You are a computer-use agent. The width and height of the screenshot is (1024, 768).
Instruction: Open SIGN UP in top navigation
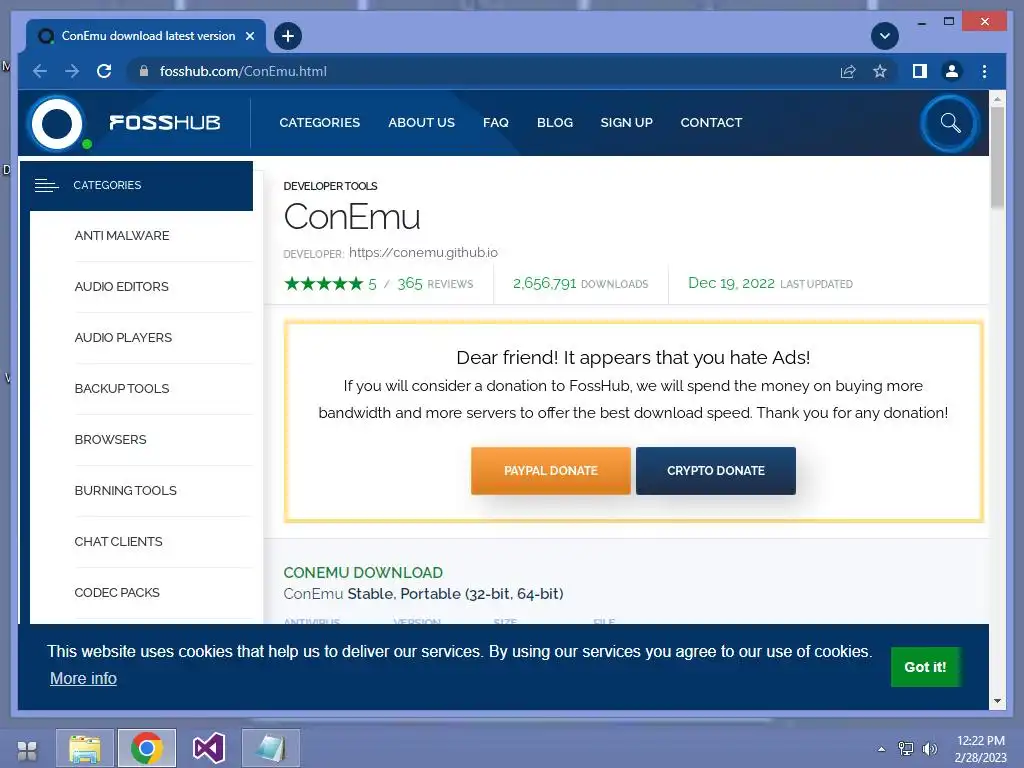(626, 123)
